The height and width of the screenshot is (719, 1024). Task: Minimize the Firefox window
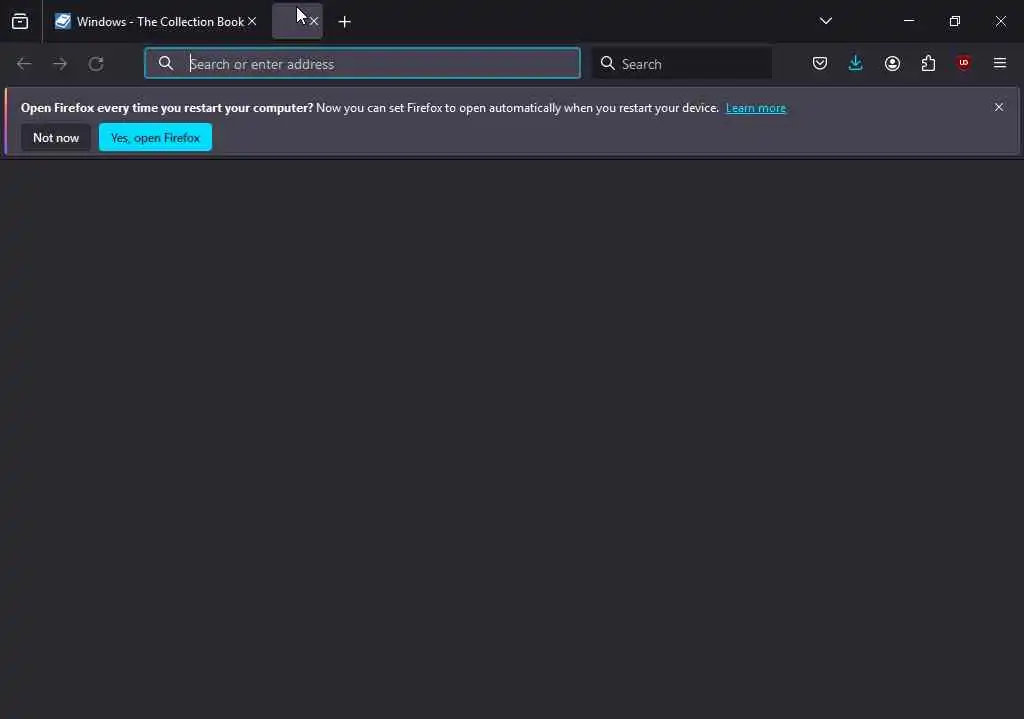point(909,21)
